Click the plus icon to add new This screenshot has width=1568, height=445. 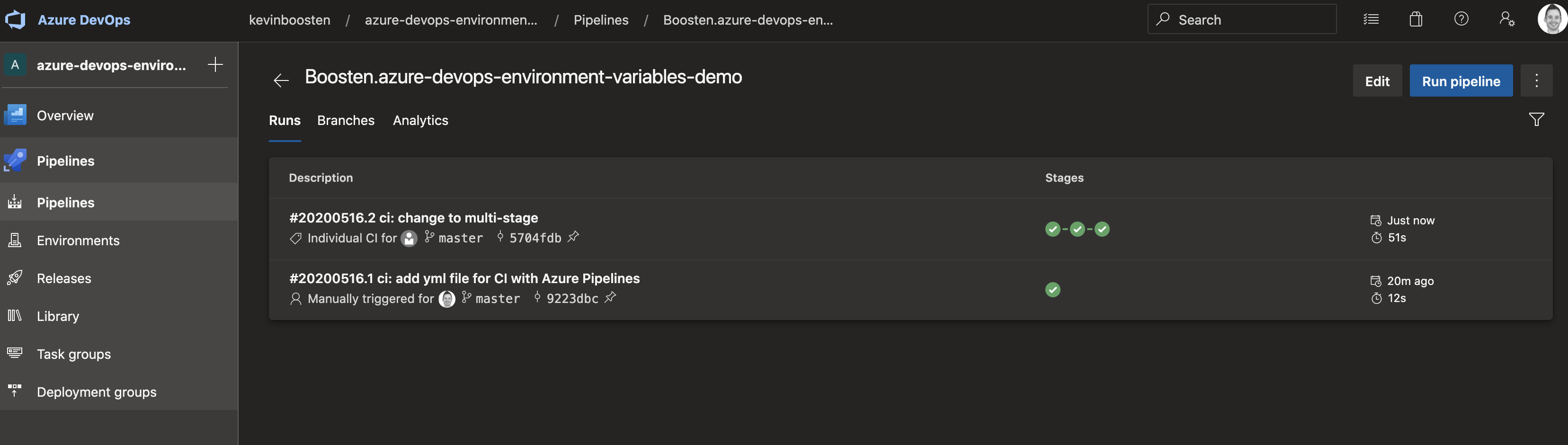[215, 64]
